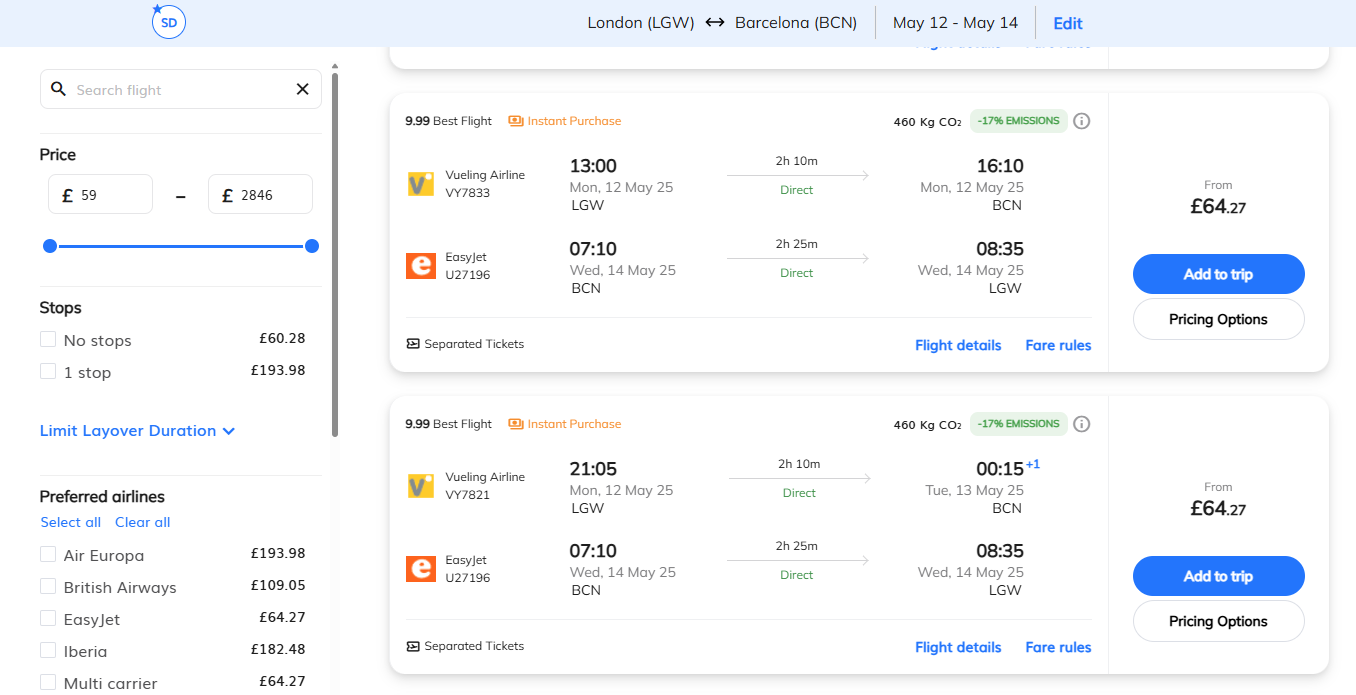Open Fare rules for 13:00 flight
This screenshot has height=695, width=1356.
pos(1058,345)
